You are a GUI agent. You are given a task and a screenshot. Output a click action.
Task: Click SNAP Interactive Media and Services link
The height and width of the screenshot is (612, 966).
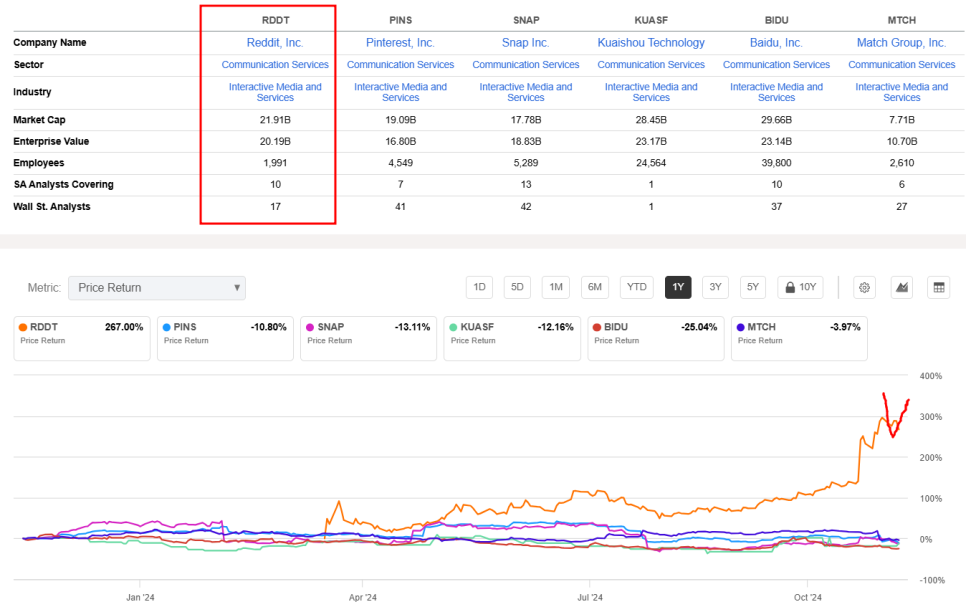pyautogui.click(x=526, y=92)
